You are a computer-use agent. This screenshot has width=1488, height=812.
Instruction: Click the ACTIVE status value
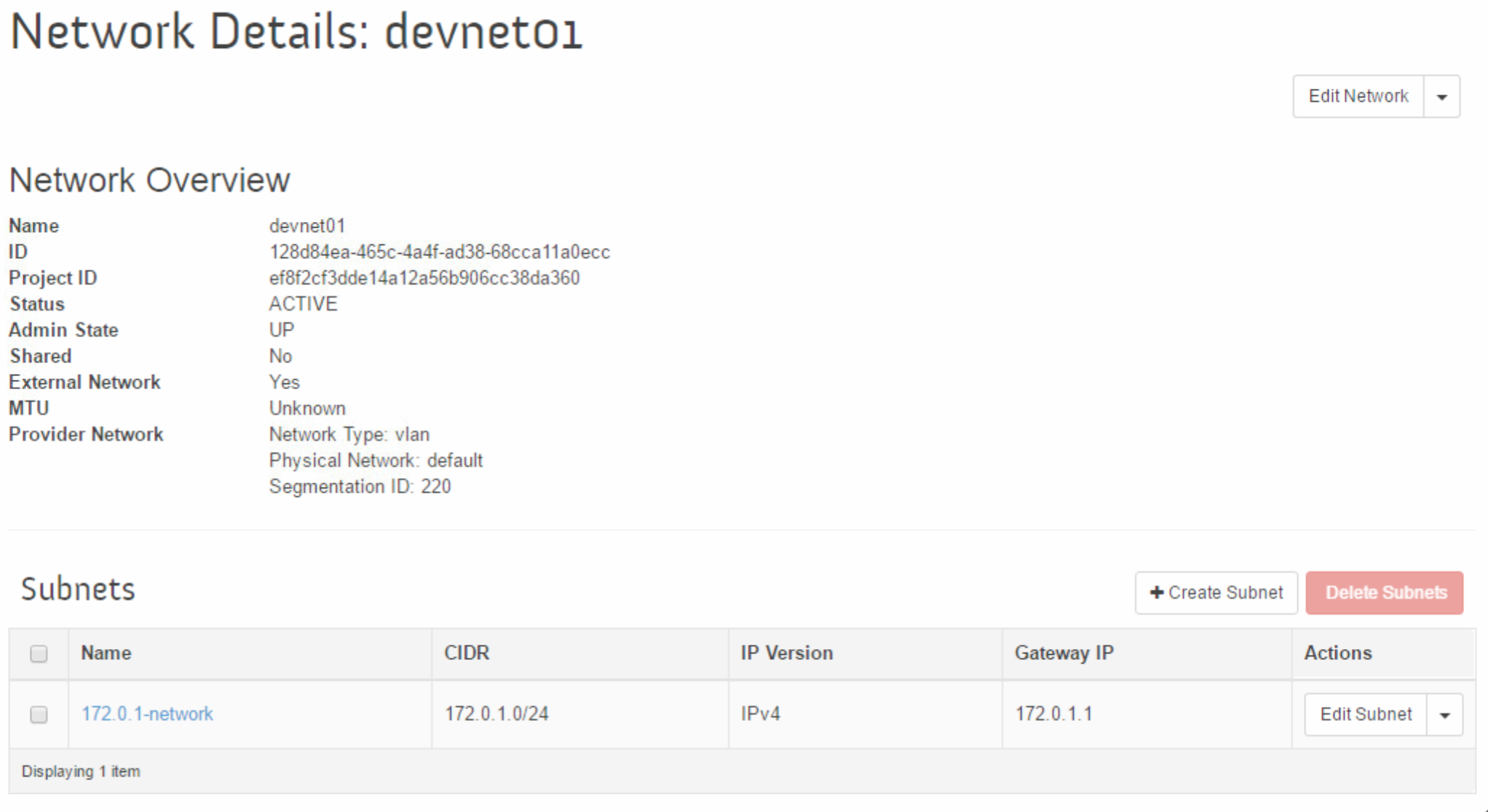pos(304,304)
